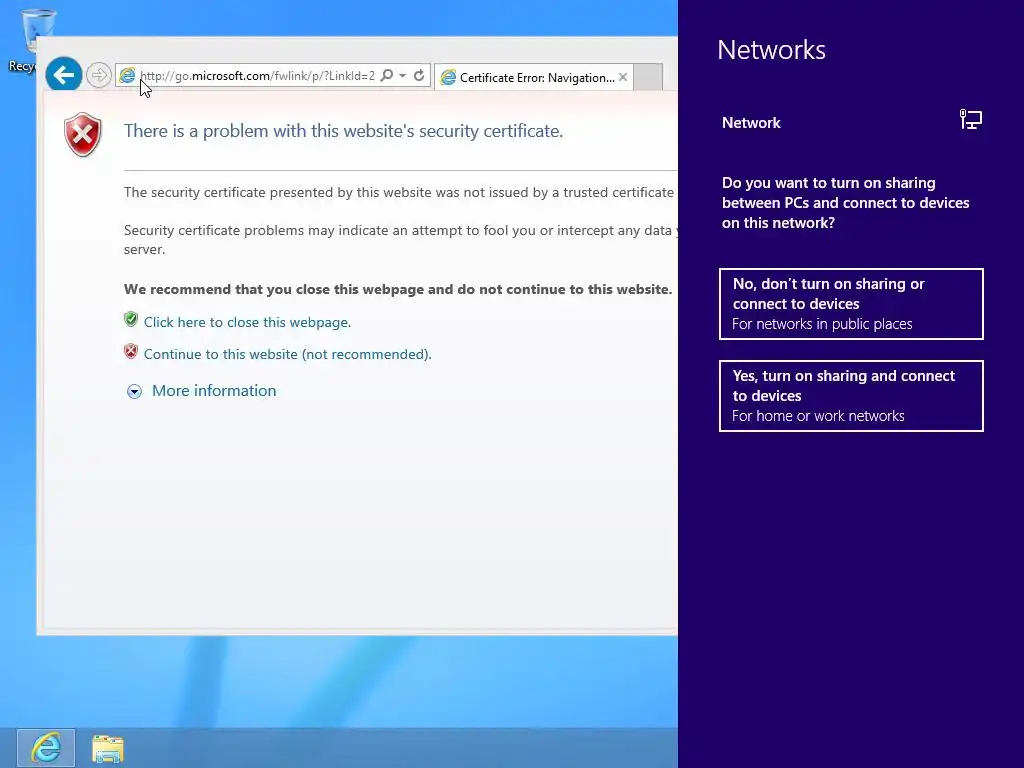Click the security certificate problem heading
This screenshot has width=1024, height=768.
tap(344, 131)
